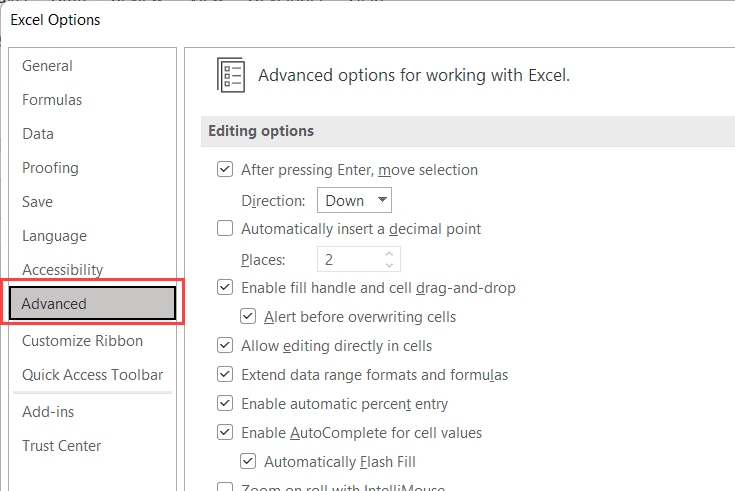Open the Trust Center category

(61, 446)
